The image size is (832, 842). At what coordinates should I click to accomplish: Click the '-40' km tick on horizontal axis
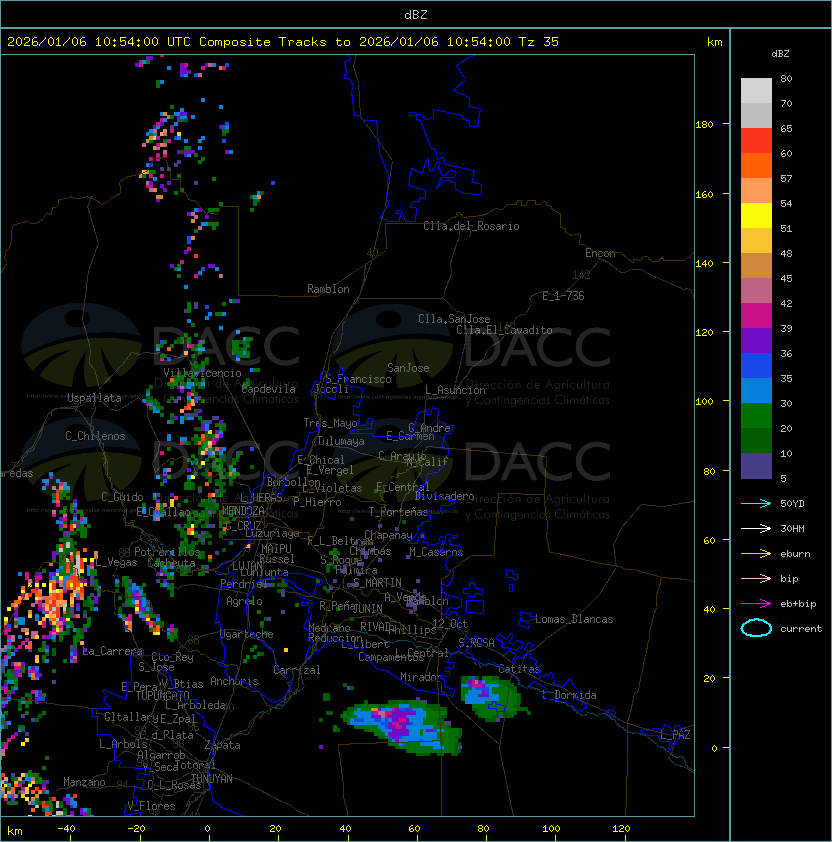pos(66,829)
